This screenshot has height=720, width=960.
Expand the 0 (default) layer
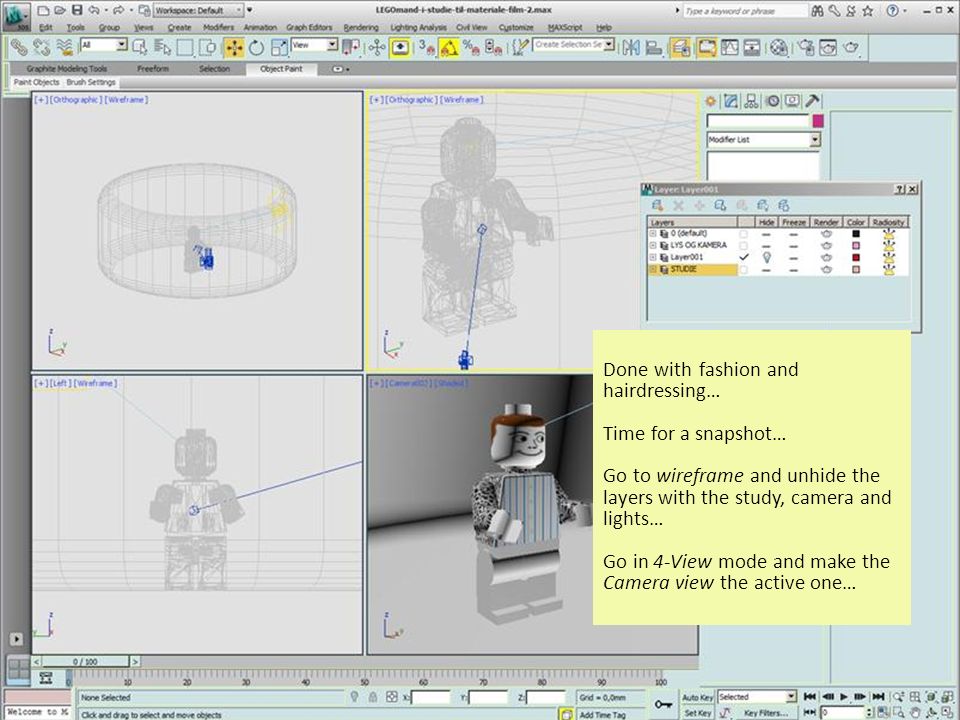tap(653, 234)
